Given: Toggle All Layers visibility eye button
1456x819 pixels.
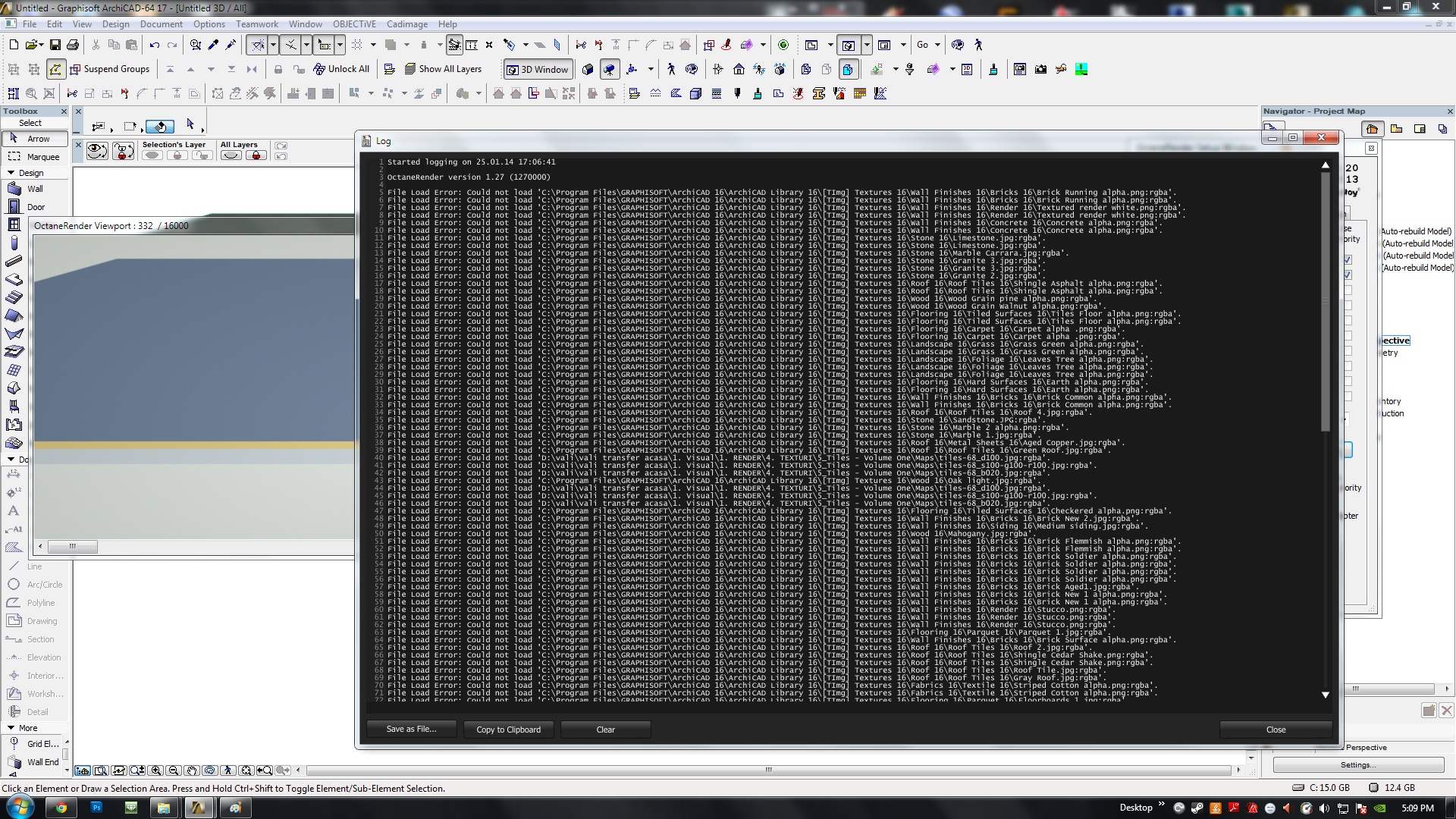Looking at the screenshot, I should [231, 155].
